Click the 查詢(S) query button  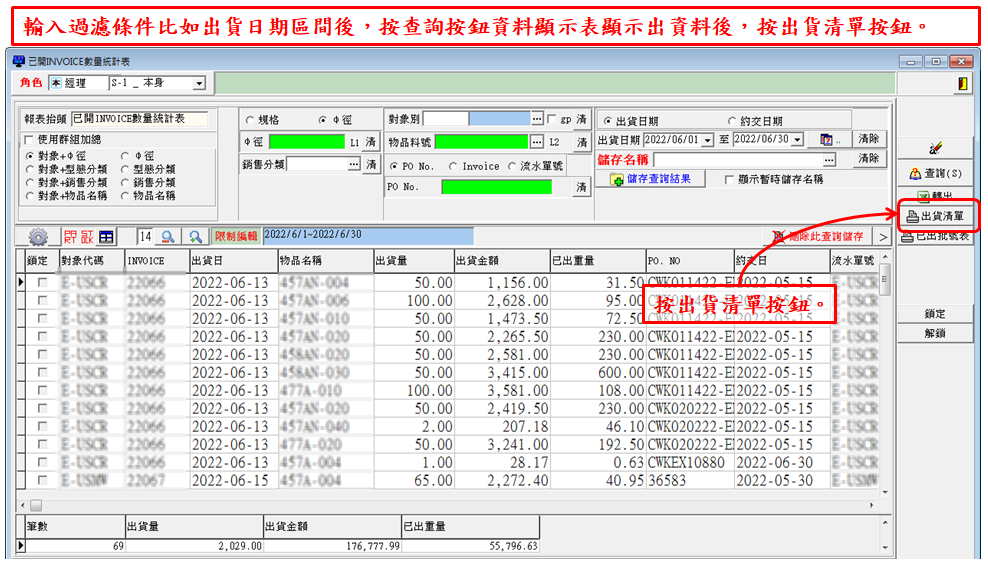934,173
